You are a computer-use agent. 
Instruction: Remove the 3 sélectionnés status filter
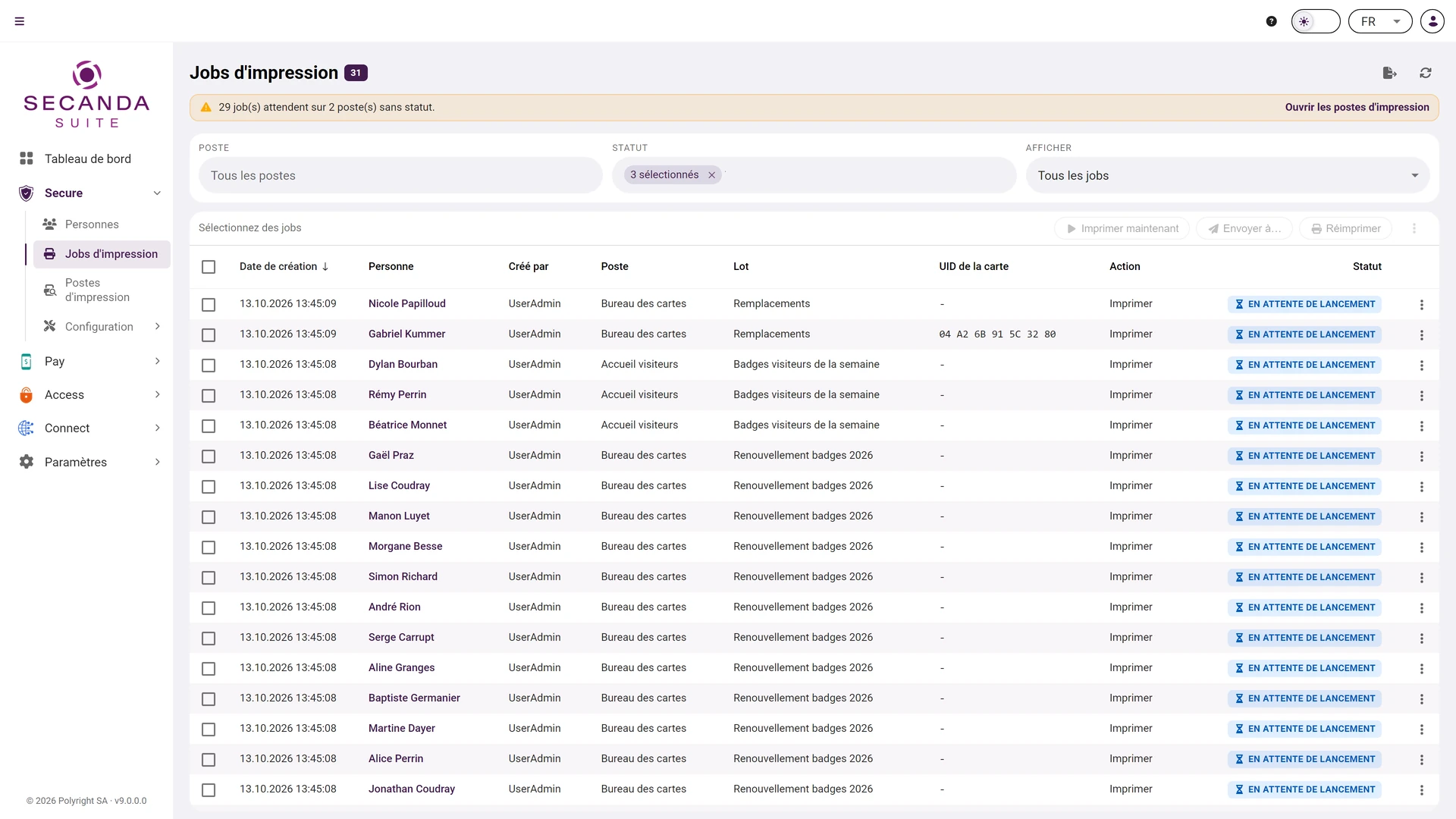(x=712, y=175)
